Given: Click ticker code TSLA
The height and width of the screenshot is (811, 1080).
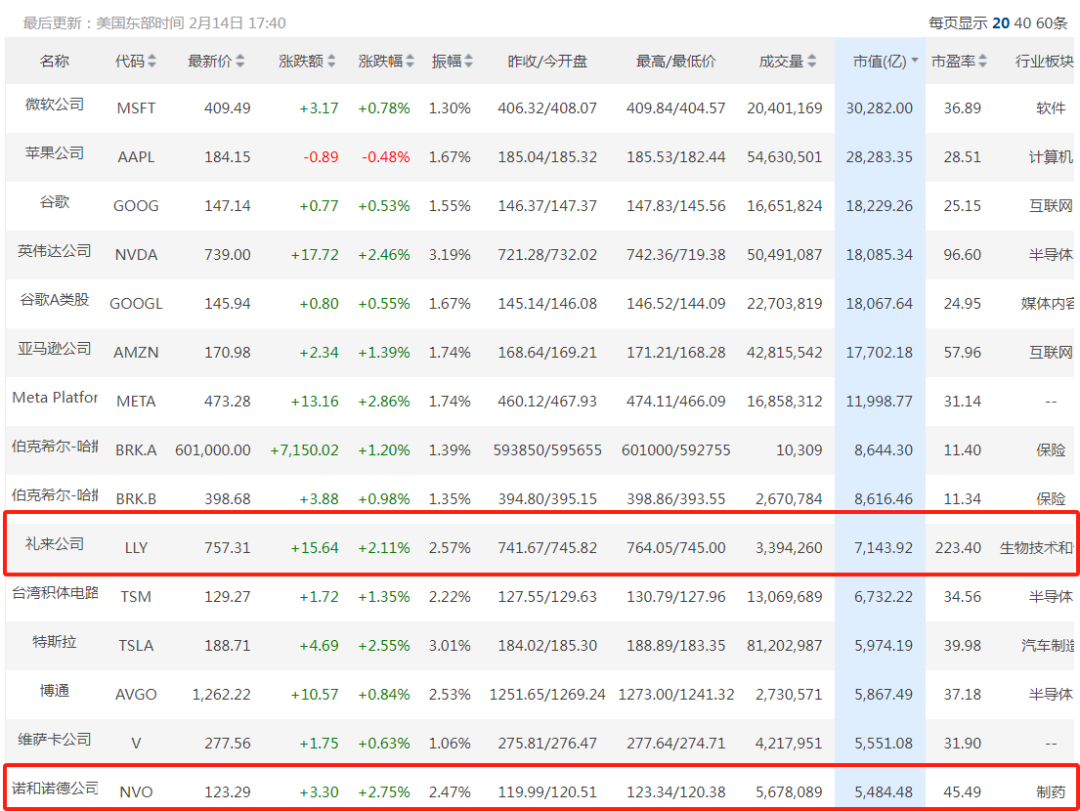Looking at the screenshot, I should [136, 646].
